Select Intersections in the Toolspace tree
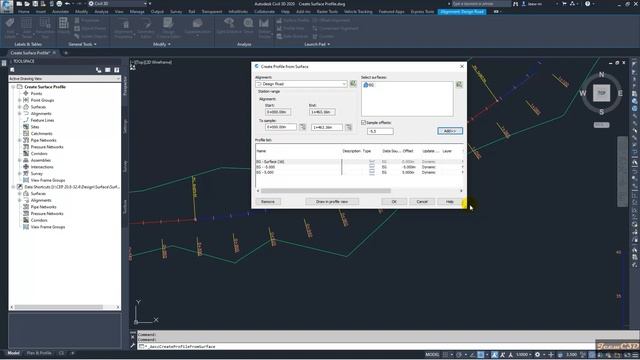640x360 pixels. pos(42,167)
